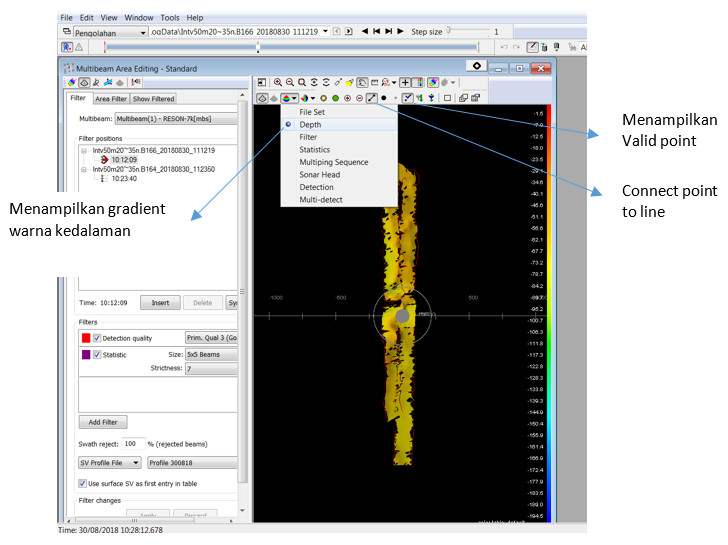Viewport: 728px width, 545px height.
Task: Click the yellow flashlight highlight icon
Action: coord(350,83)
